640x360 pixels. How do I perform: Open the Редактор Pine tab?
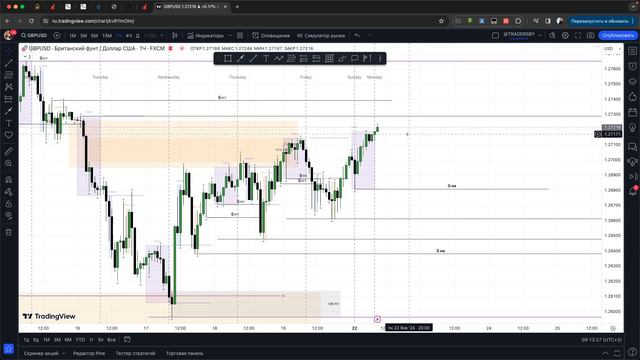89,353
